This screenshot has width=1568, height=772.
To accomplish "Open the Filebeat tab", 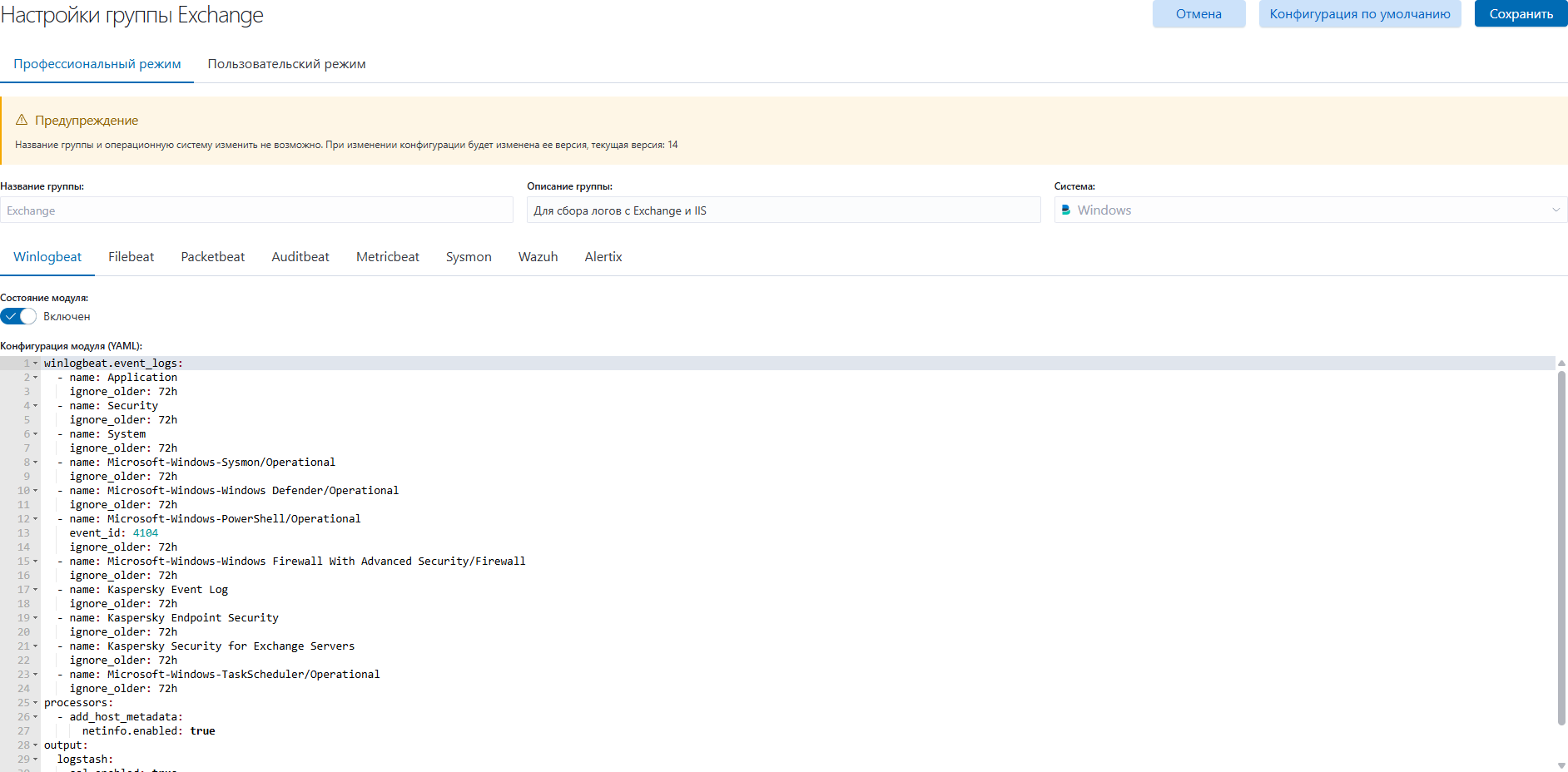I will coord(131,257).
